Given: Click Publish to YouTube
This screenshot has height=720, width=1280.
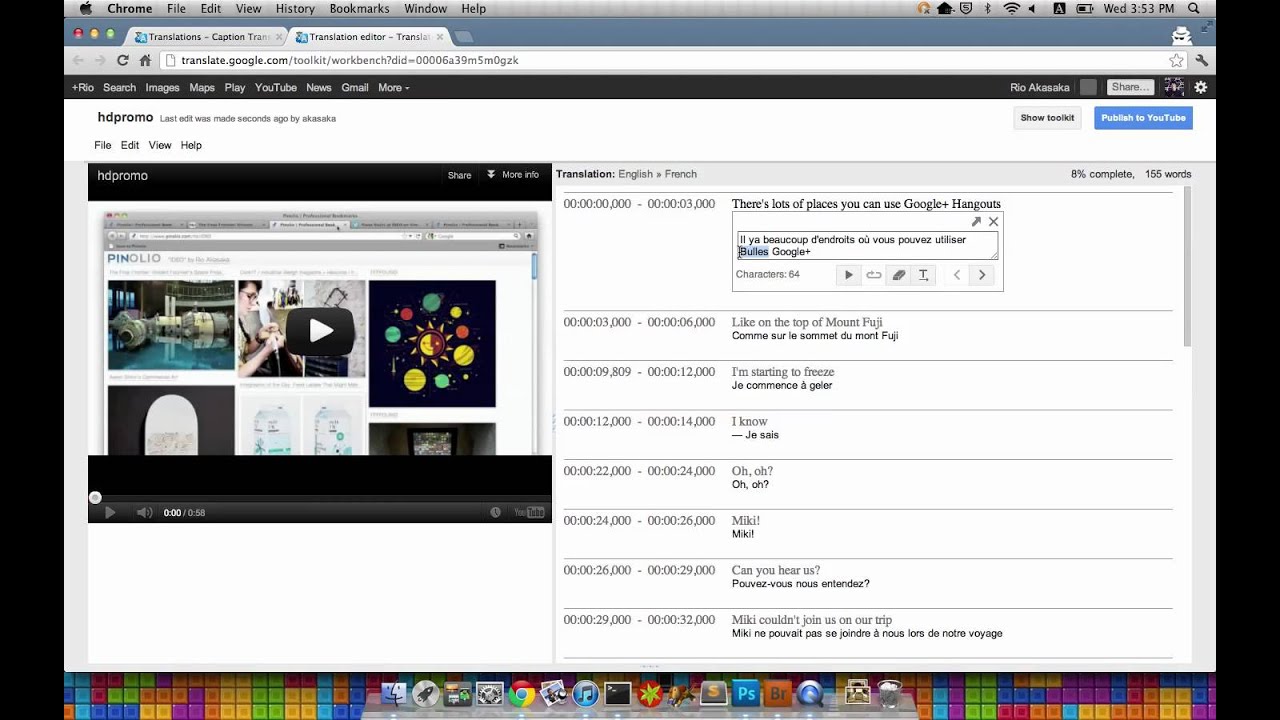Looking at the screenshot, I should pyautogui.click(x=1143, y=118).
